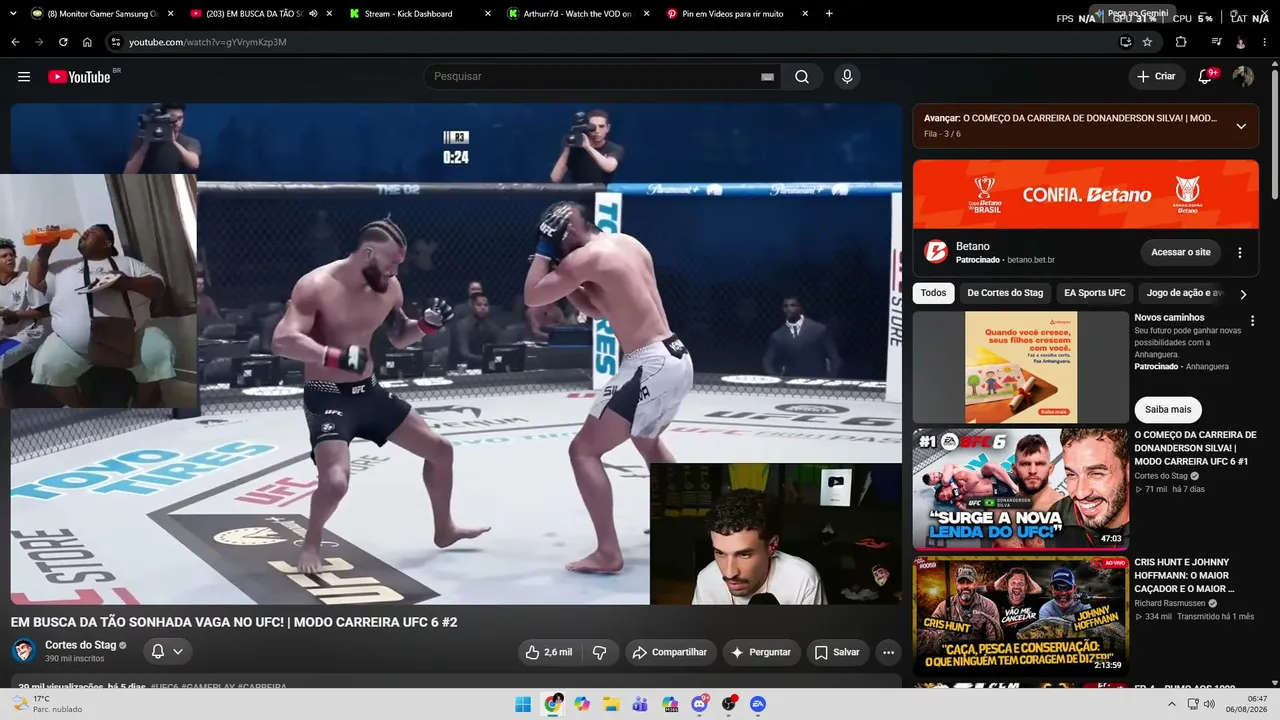Bookmark this page with star icon
The height and width of the screenshot is (720, 1280).
click(1147, 42)
